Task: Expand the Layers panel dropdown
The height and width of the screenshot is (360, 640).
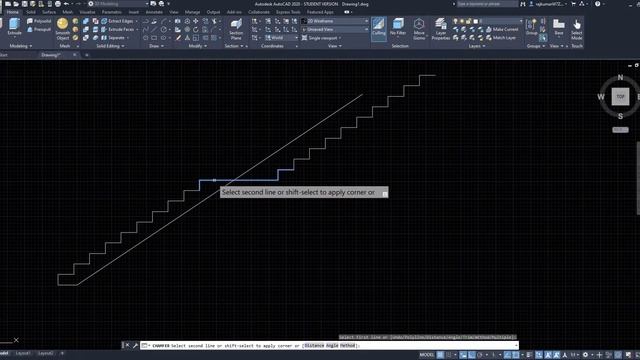Action: (x=477, y=46)
